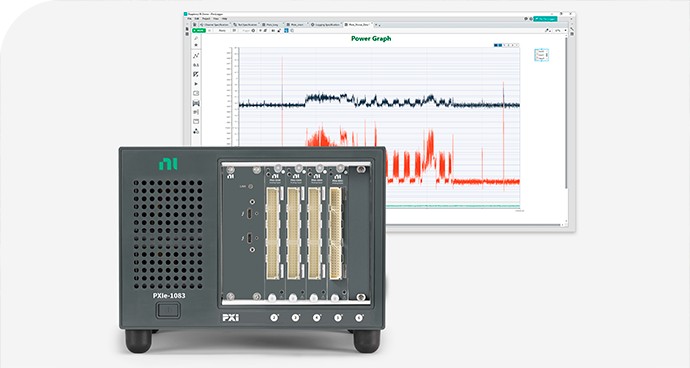Select the plot legend box

click(x=542, y=55)
